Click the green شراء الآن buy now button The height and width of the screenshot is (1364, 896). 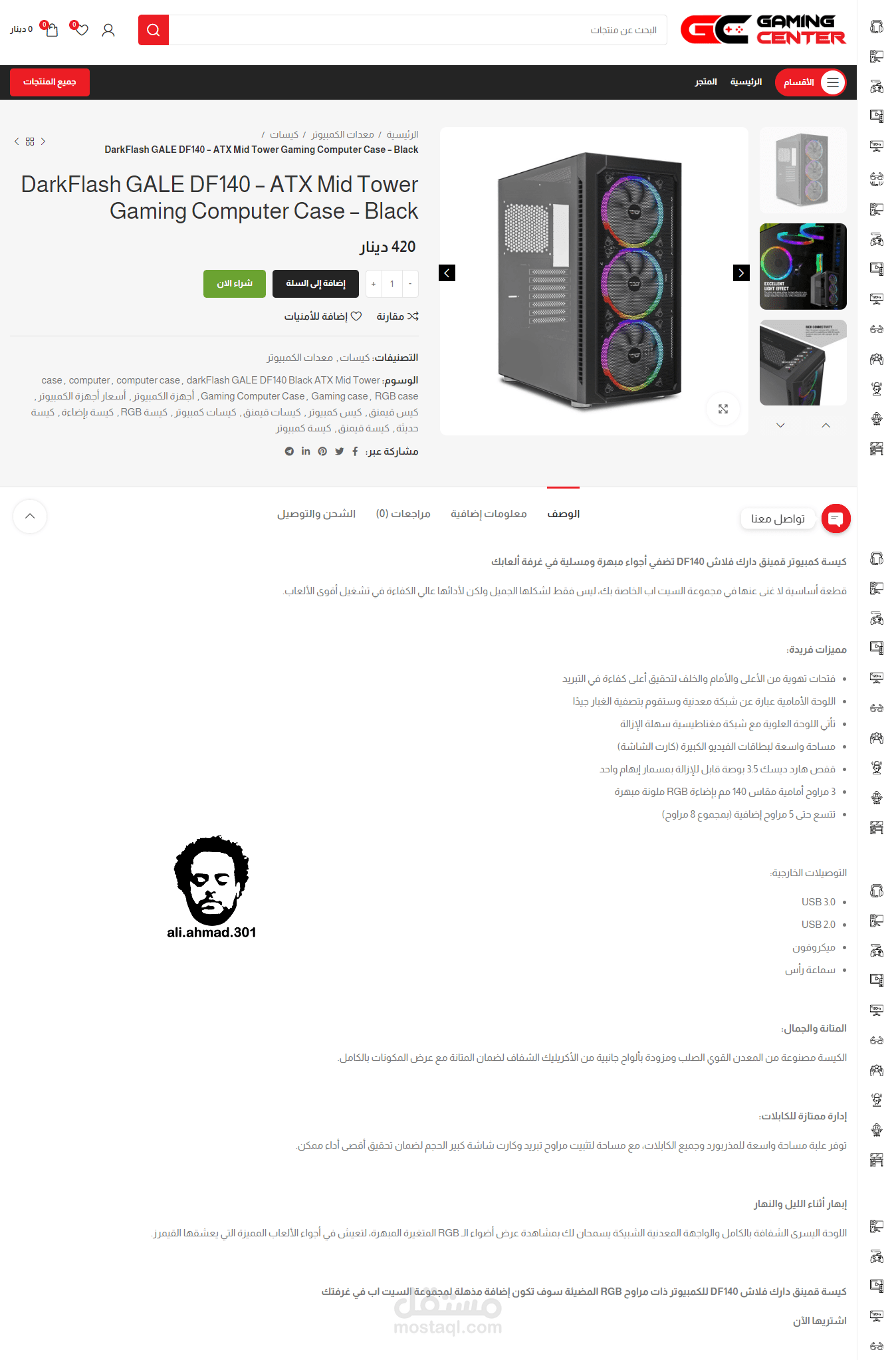pos(235,284)
